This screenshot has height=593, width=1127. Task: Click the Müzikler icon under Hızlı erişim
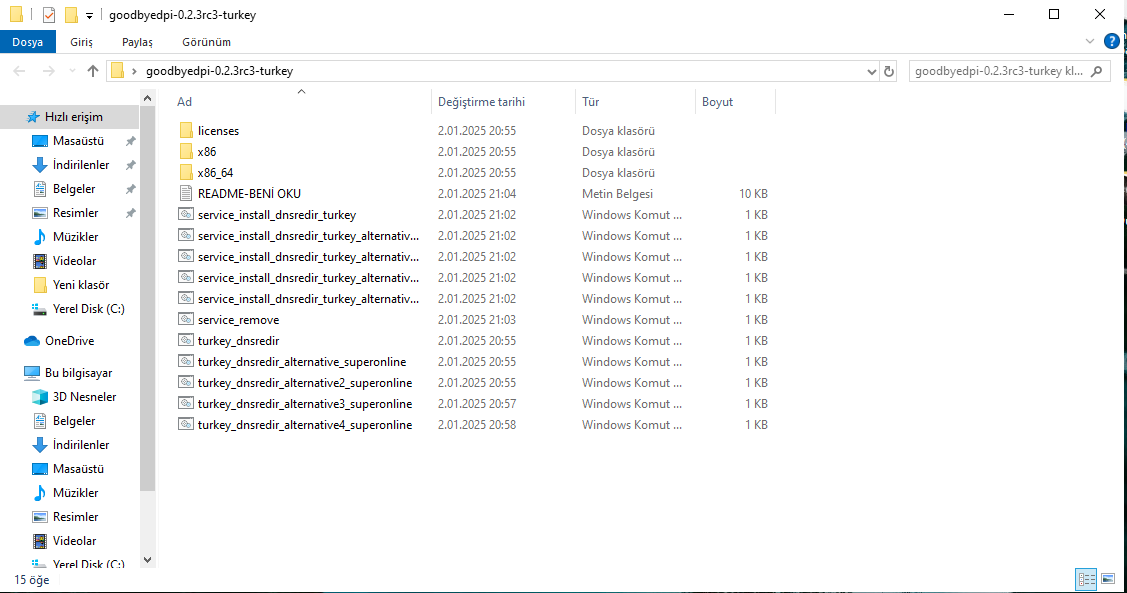tap(40, 236)
